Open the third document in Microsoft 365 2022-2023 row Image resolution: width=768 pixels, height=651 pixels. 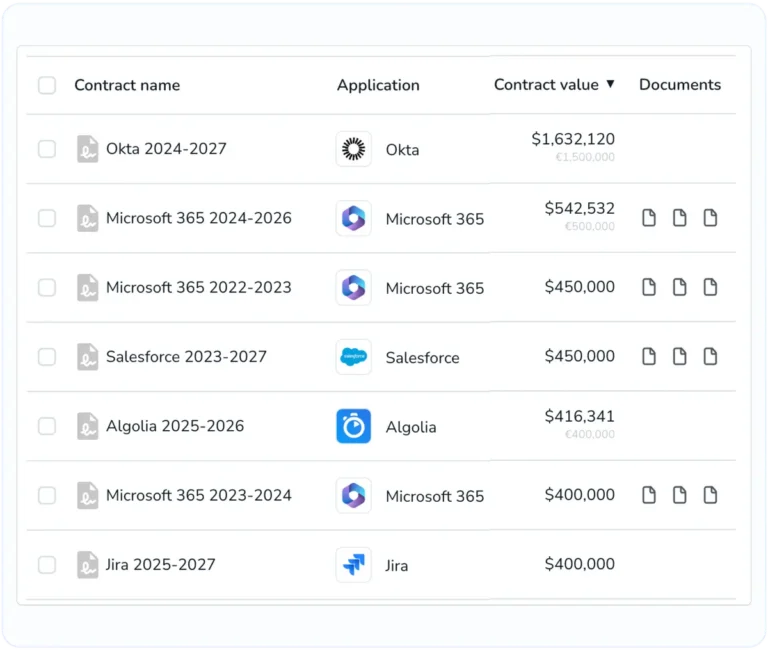click(710, 287)
